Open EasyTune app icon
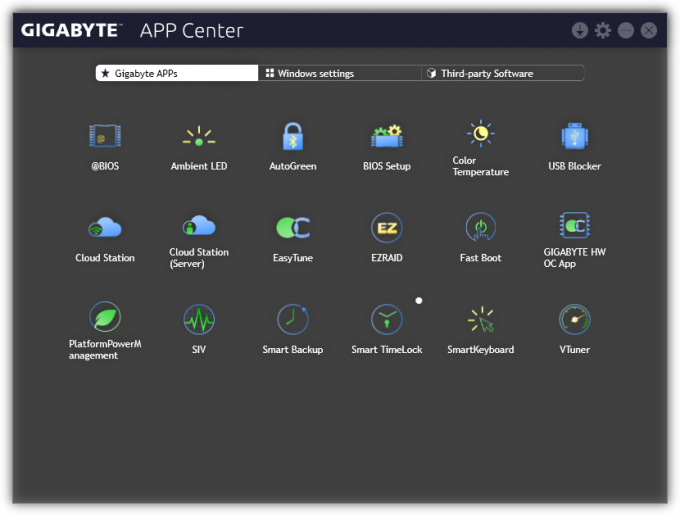 (x=293, y=227)
